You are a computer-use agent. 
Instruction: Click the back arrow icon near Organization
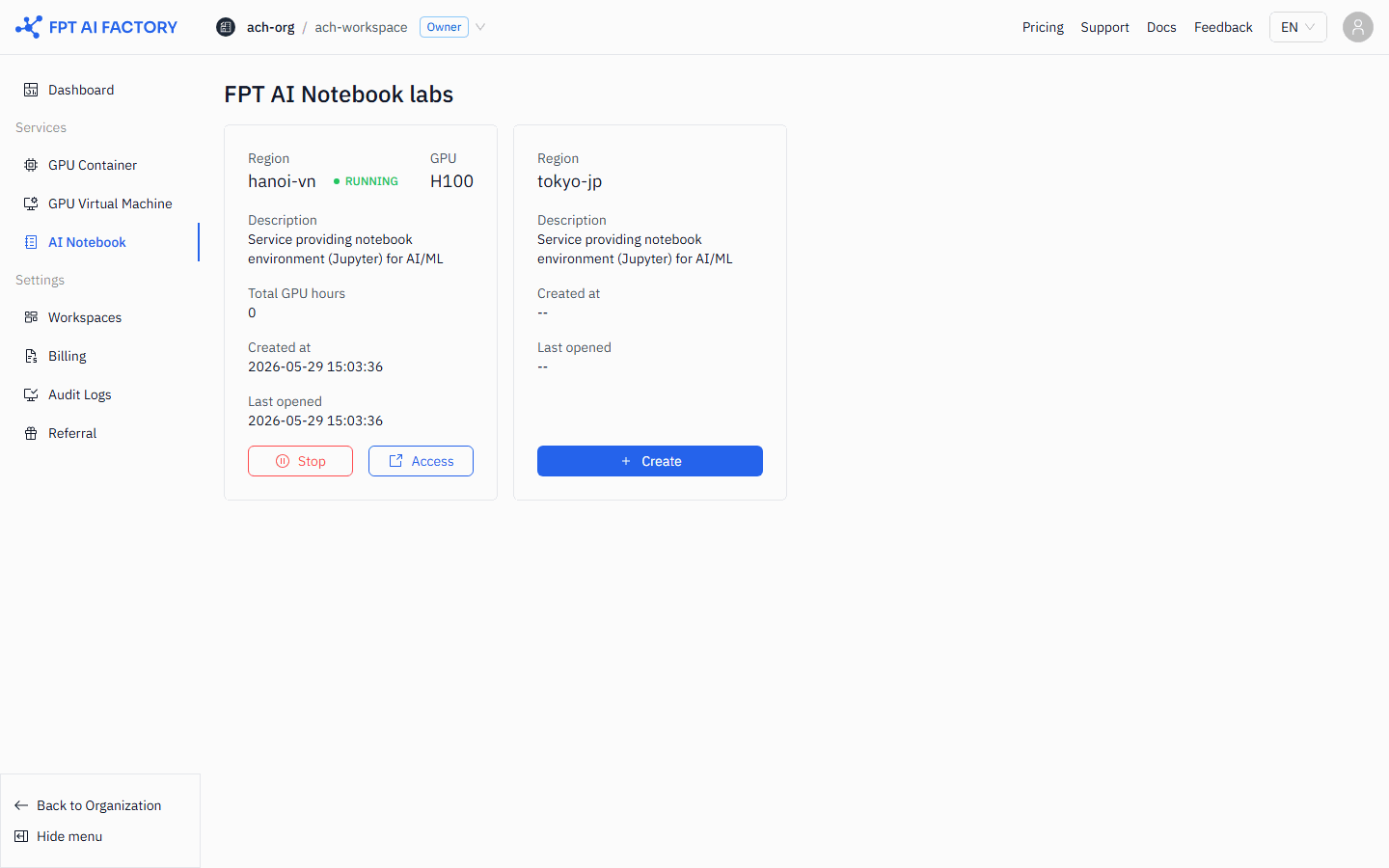21,805
